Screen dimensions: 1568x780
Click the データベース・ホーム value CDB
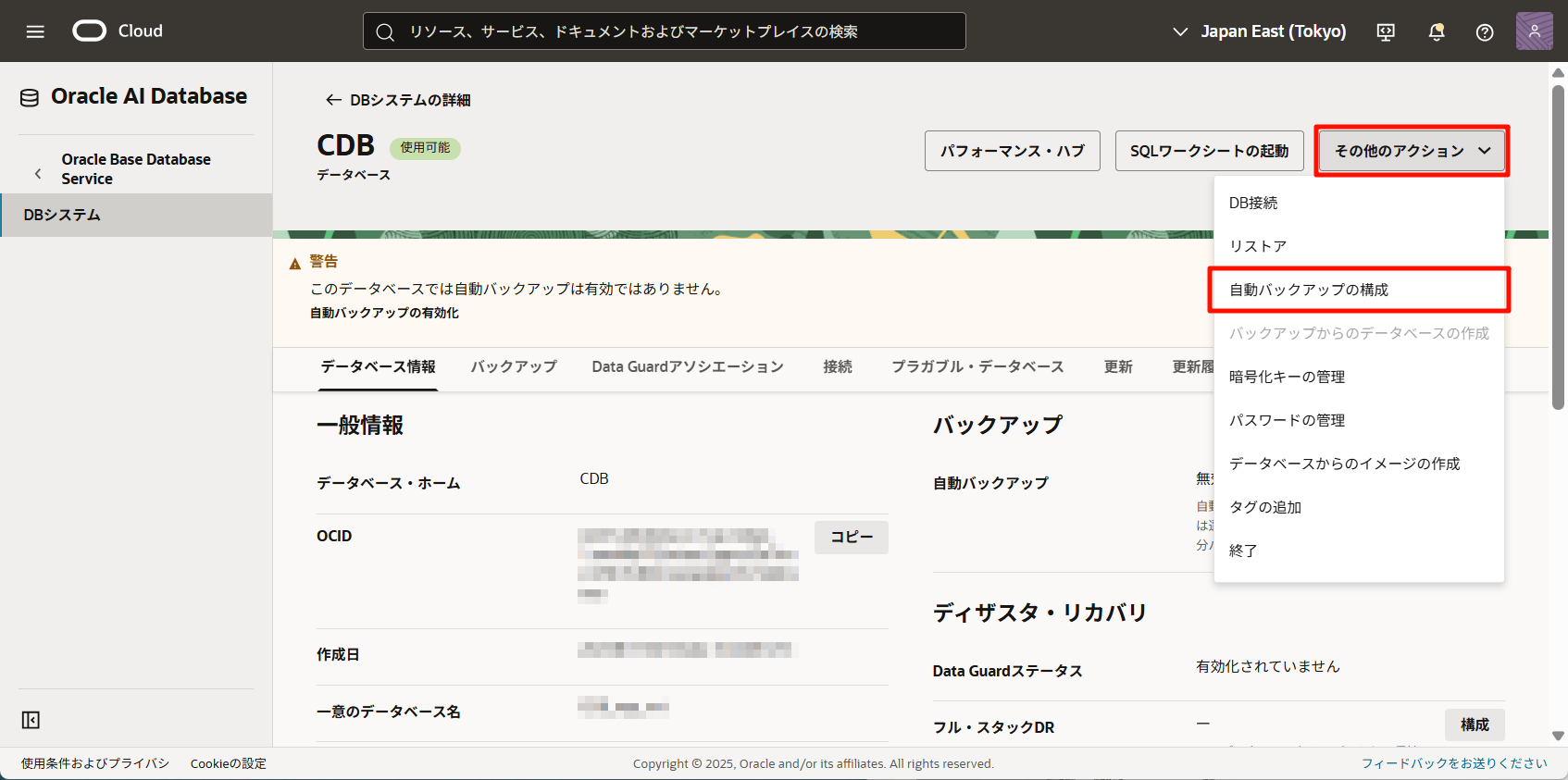[x=594, y=478]
